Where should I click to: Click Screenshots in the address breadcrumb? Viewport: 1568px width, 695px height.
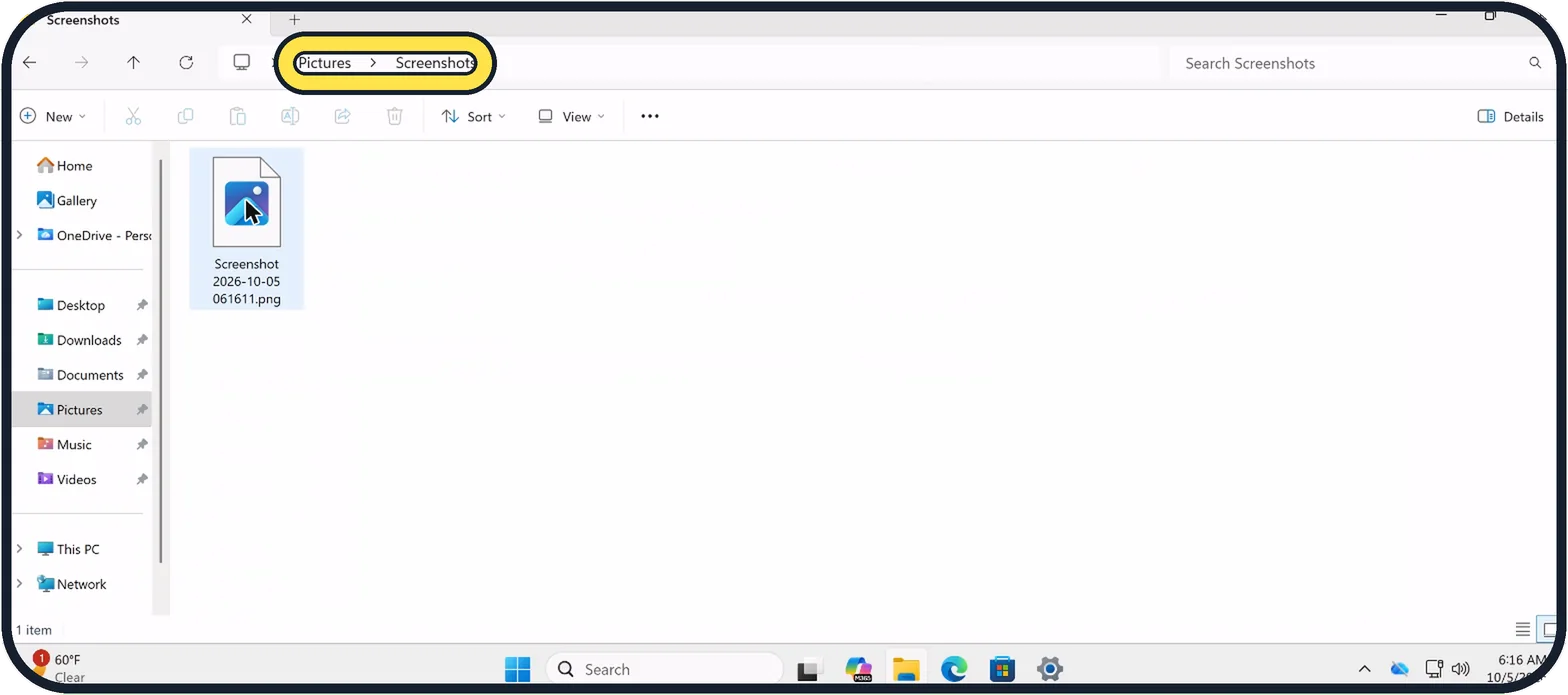pyautogui.click(x=435, y=63)
